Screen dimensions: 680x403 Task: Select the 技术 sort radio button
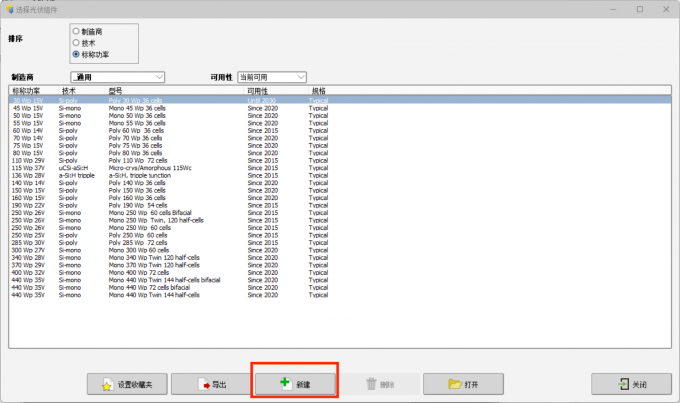tap(77, 42)
